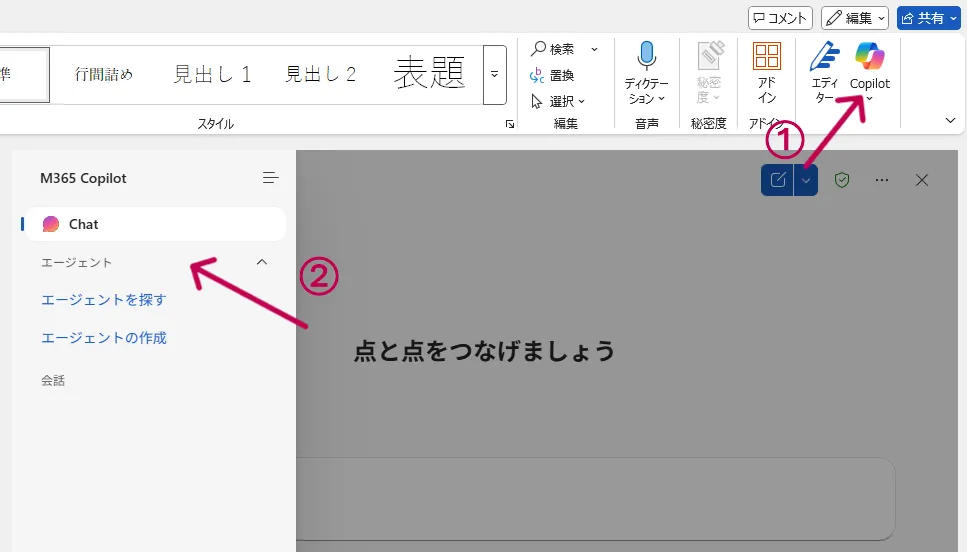Open the Editor (エディター) tool
This screenshot has height=552, width=967.
[x=825, y=72]
